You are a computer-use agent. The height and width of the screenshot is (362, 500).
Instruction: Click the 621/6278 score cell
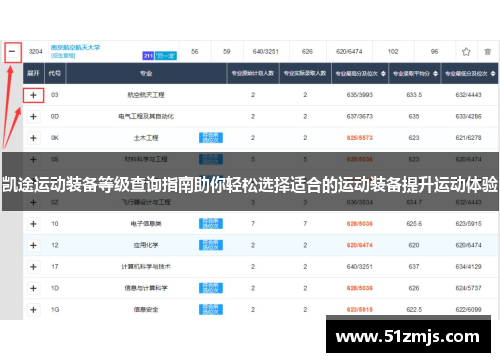click(x=469, y=138)
